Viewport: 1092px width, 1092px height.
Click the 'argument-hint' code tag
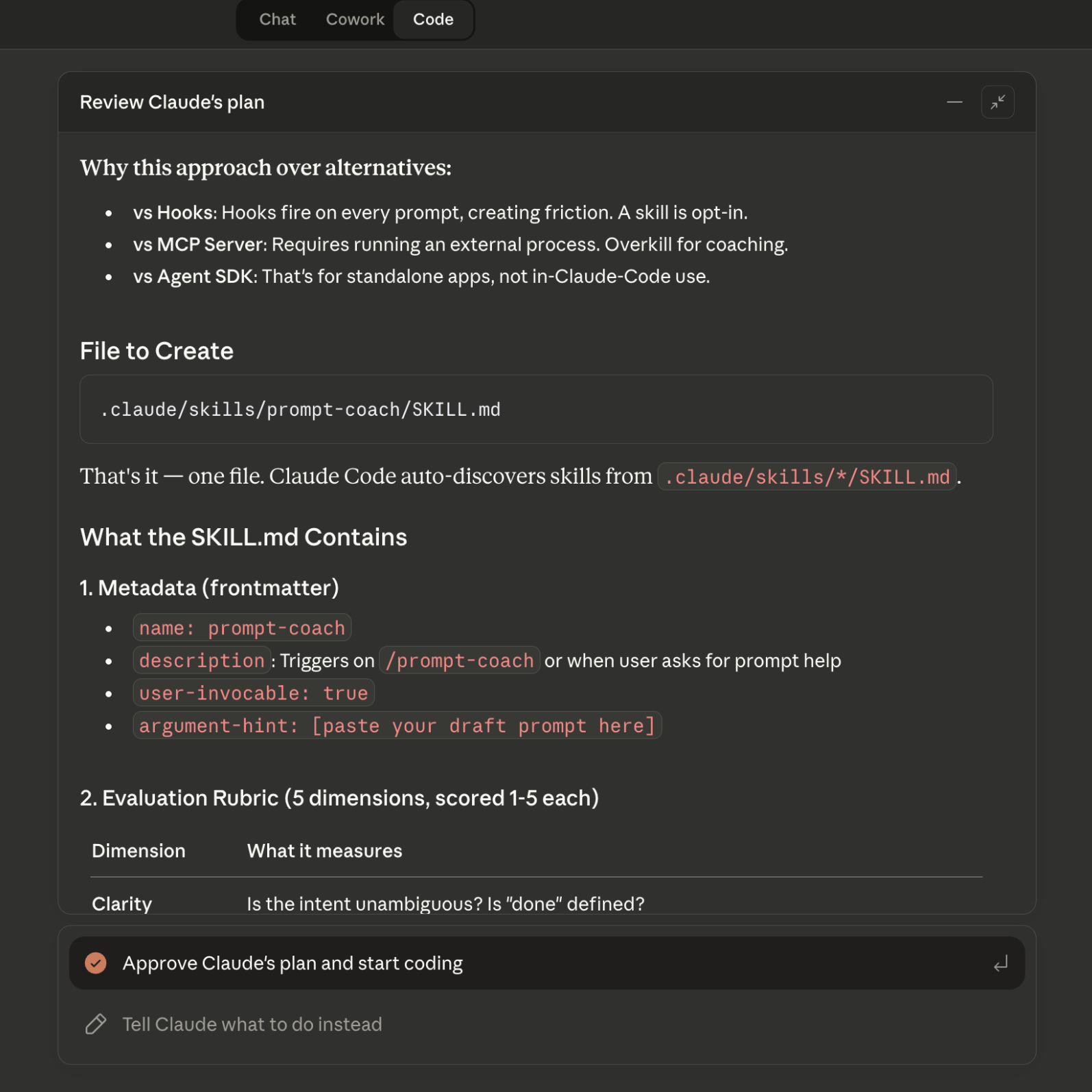tap(397, 725)
